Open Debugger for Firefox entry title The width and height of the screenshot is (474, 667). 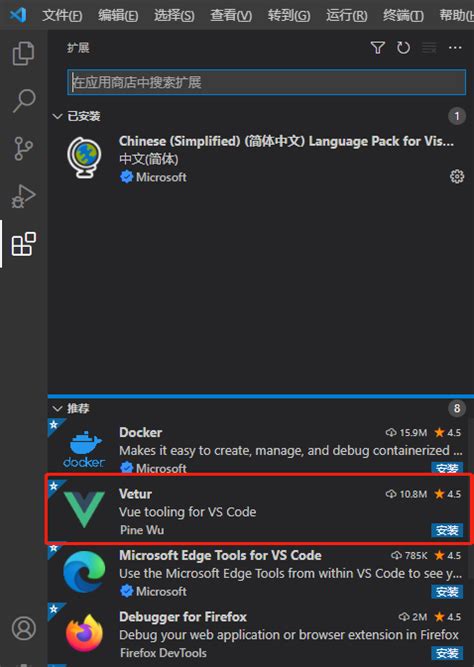pyautogui.click(x=183, y=616)
